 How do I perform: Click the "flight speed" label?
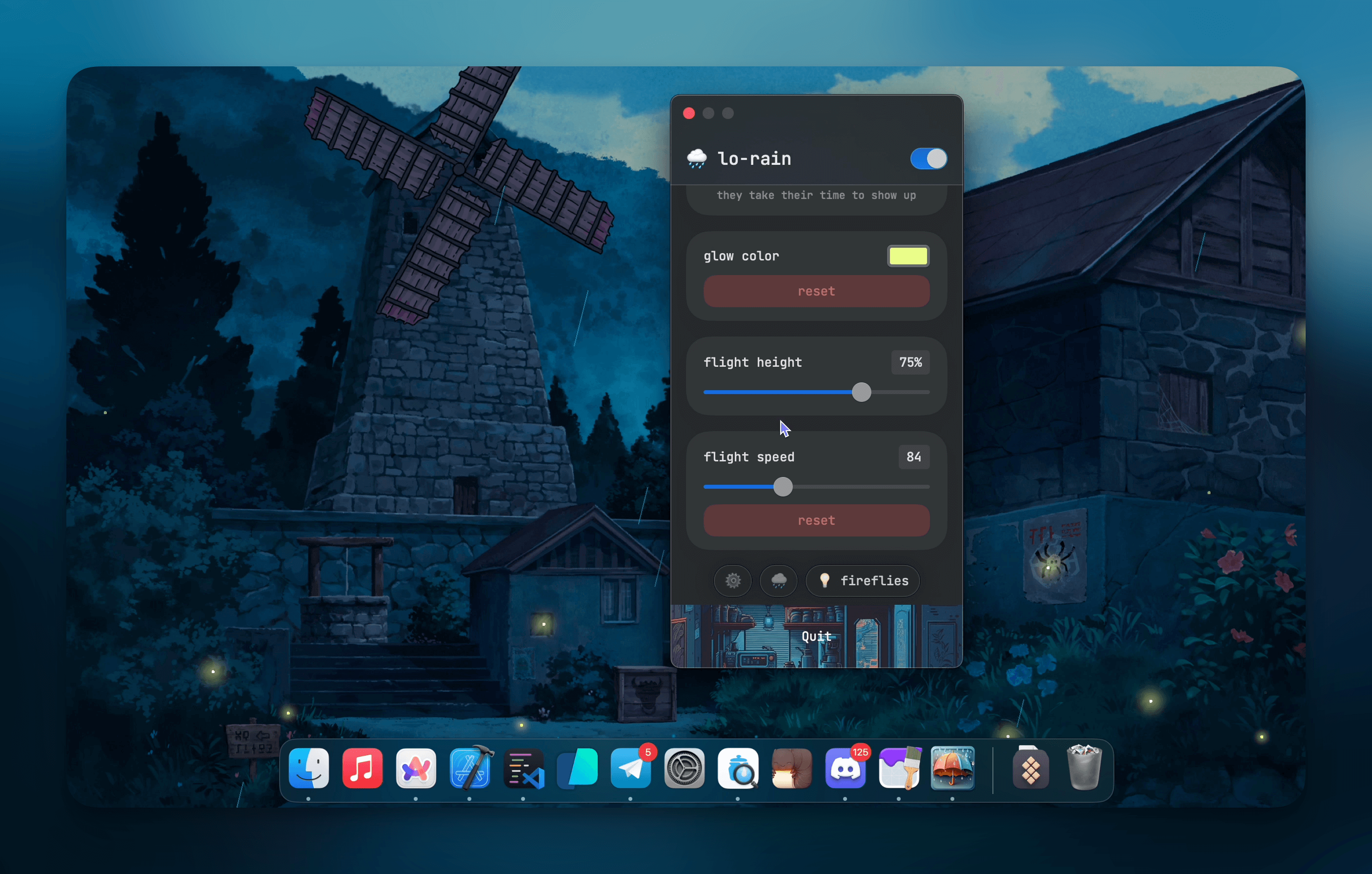[748, 457]
